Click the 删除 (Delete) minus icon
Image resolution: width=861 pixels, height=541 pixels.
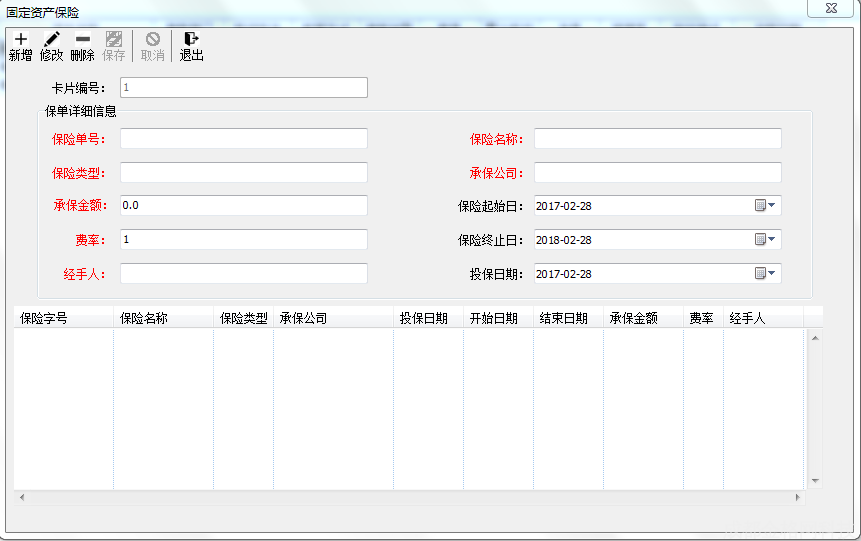(83, 40)
